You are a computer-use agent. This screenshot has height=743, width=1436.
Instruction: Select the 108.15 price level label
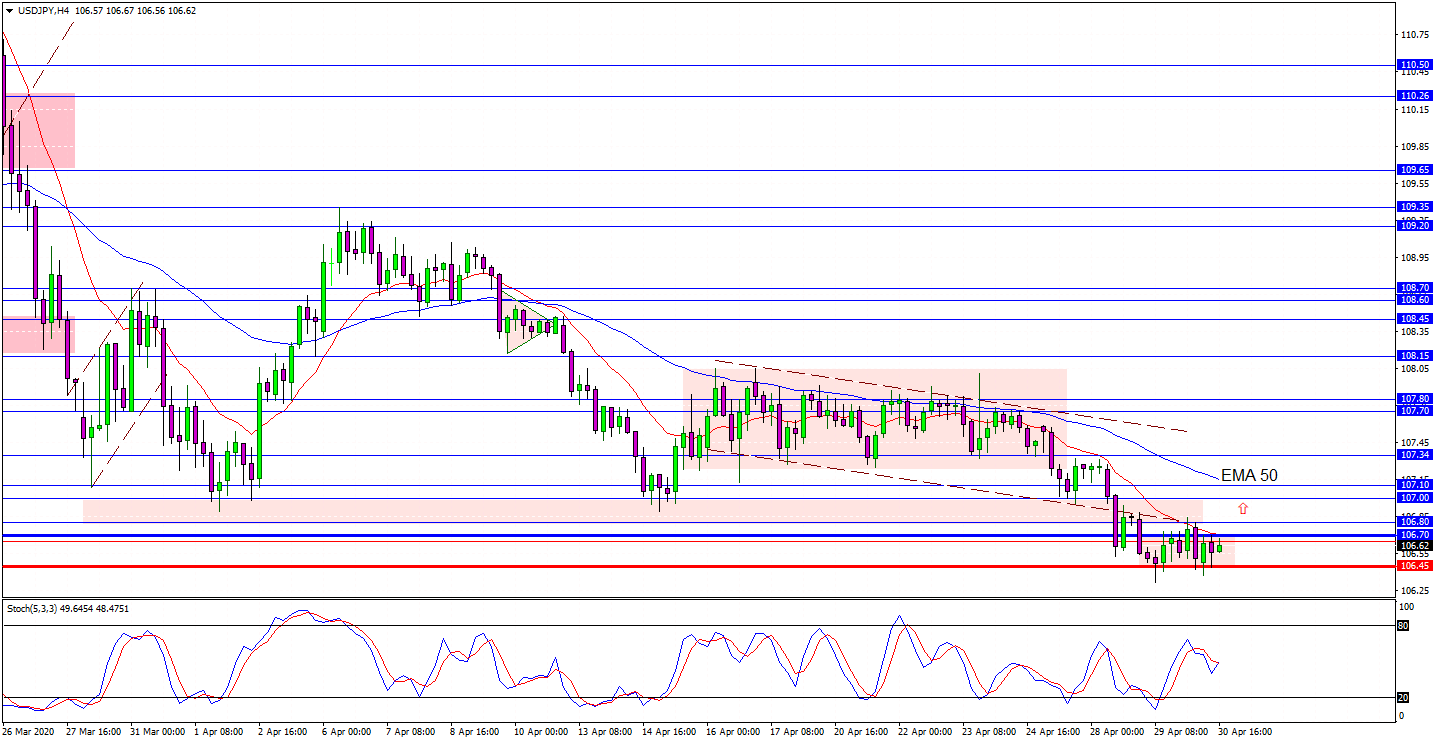coord(1415,356)
